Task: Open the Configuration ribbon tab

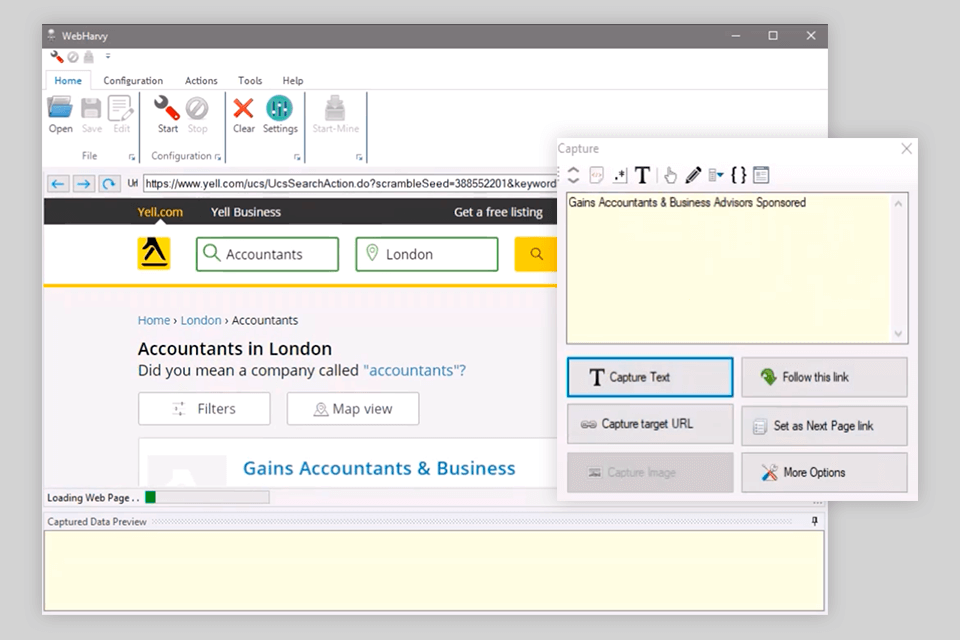Action: (133, 81)
